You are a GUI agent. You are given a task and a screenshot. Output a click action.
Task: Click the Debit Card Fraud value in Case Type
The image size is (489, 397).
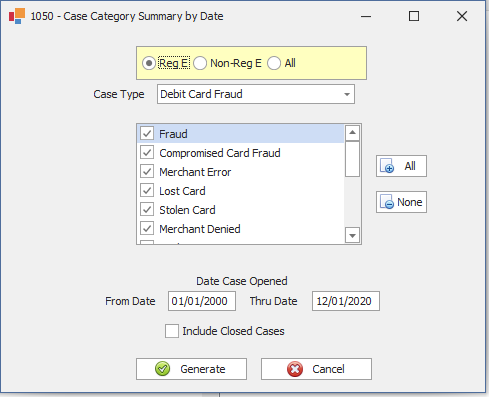click(x=201, y=94)
